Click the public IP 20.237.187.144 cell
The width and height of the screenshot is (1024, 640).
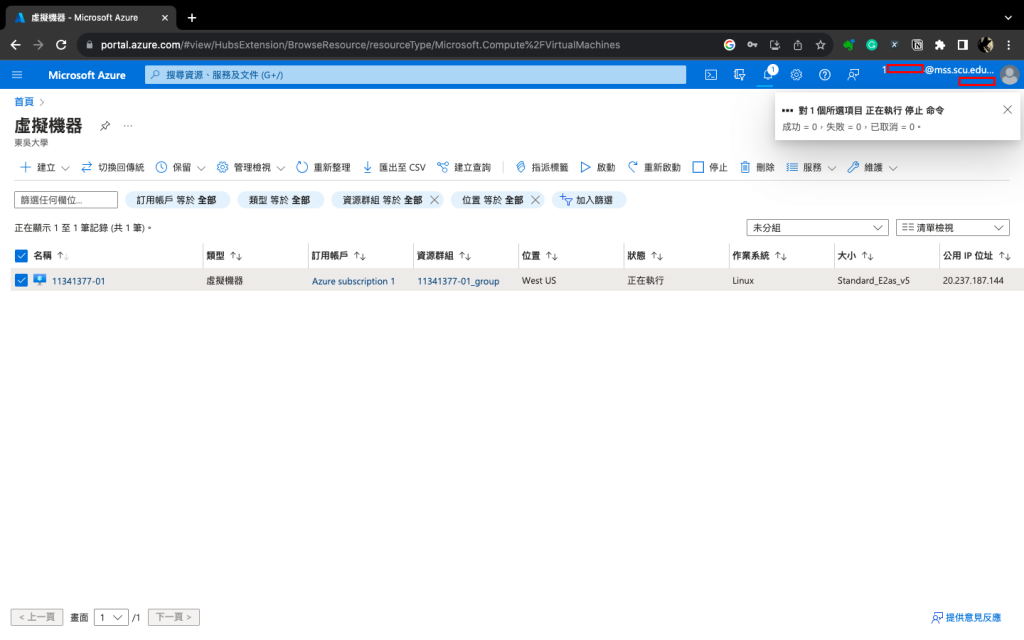point(972,280)
